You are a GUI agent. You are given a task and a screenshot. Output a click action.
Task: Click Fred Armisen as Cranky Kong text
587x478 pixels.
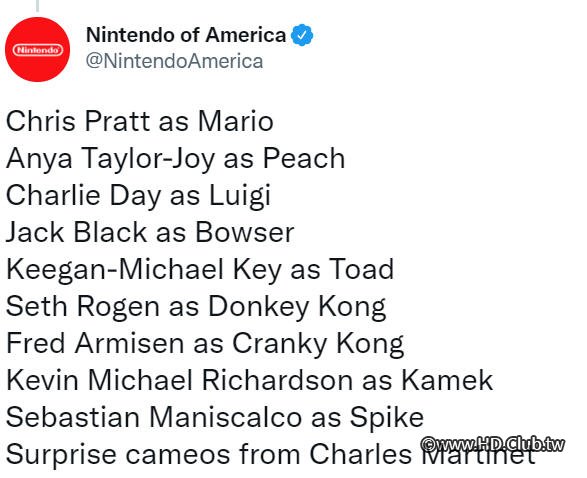[205, 343]
